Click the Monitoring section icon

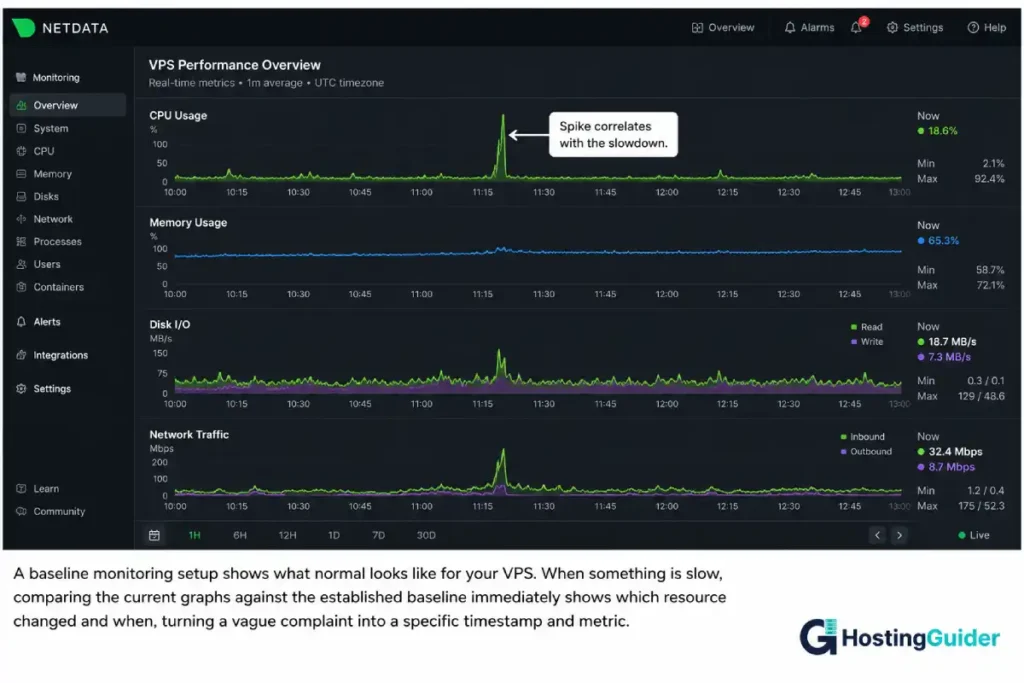coord(21,77)
